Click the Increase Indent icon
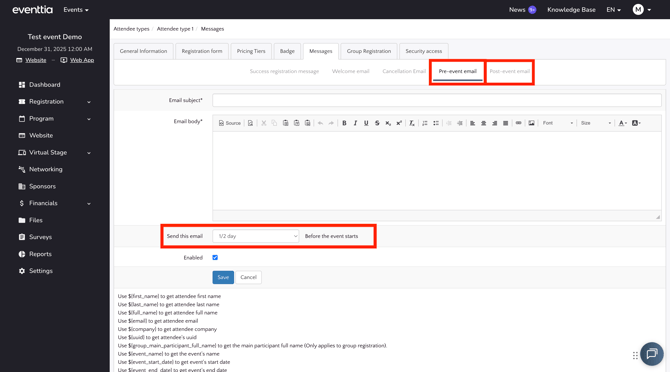 tap(460, 123)
